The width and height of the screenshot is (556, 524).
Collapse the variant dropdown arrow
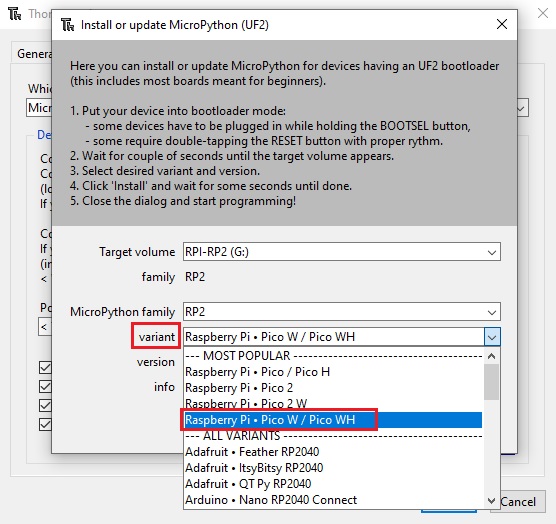(492, 337)
